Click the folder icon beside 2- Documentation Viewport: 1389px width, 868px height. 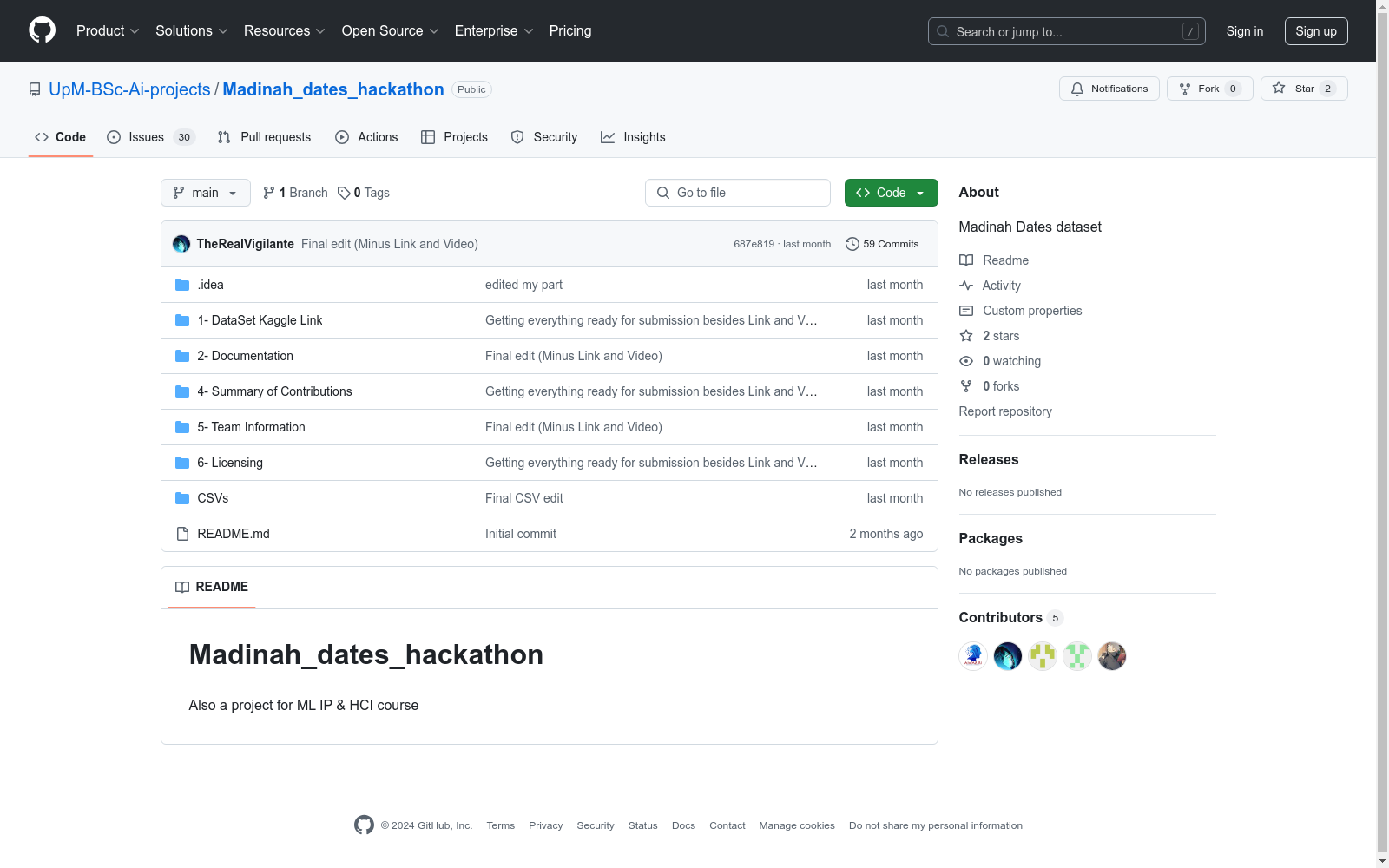pyautogui.click(x=182, y=356)
